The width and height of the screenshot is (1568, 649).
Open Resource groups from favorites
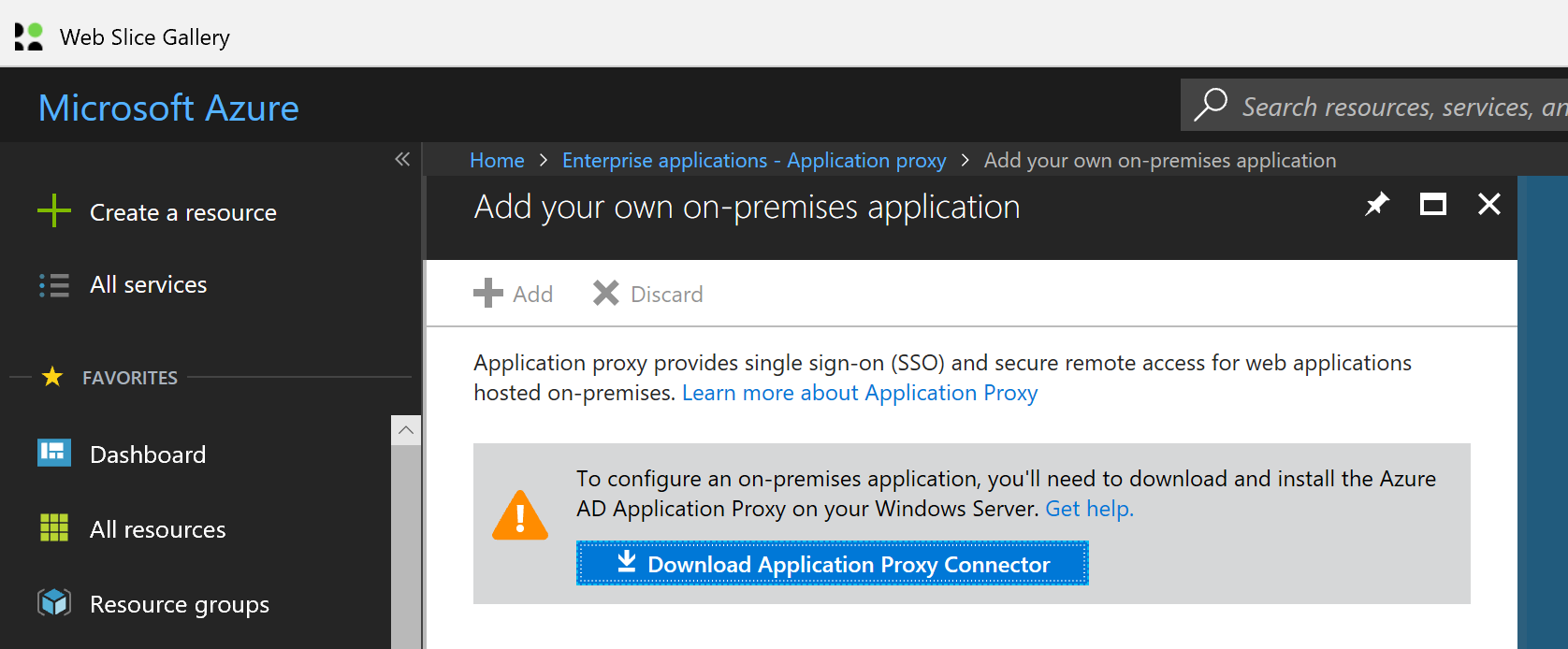(180, 605)
